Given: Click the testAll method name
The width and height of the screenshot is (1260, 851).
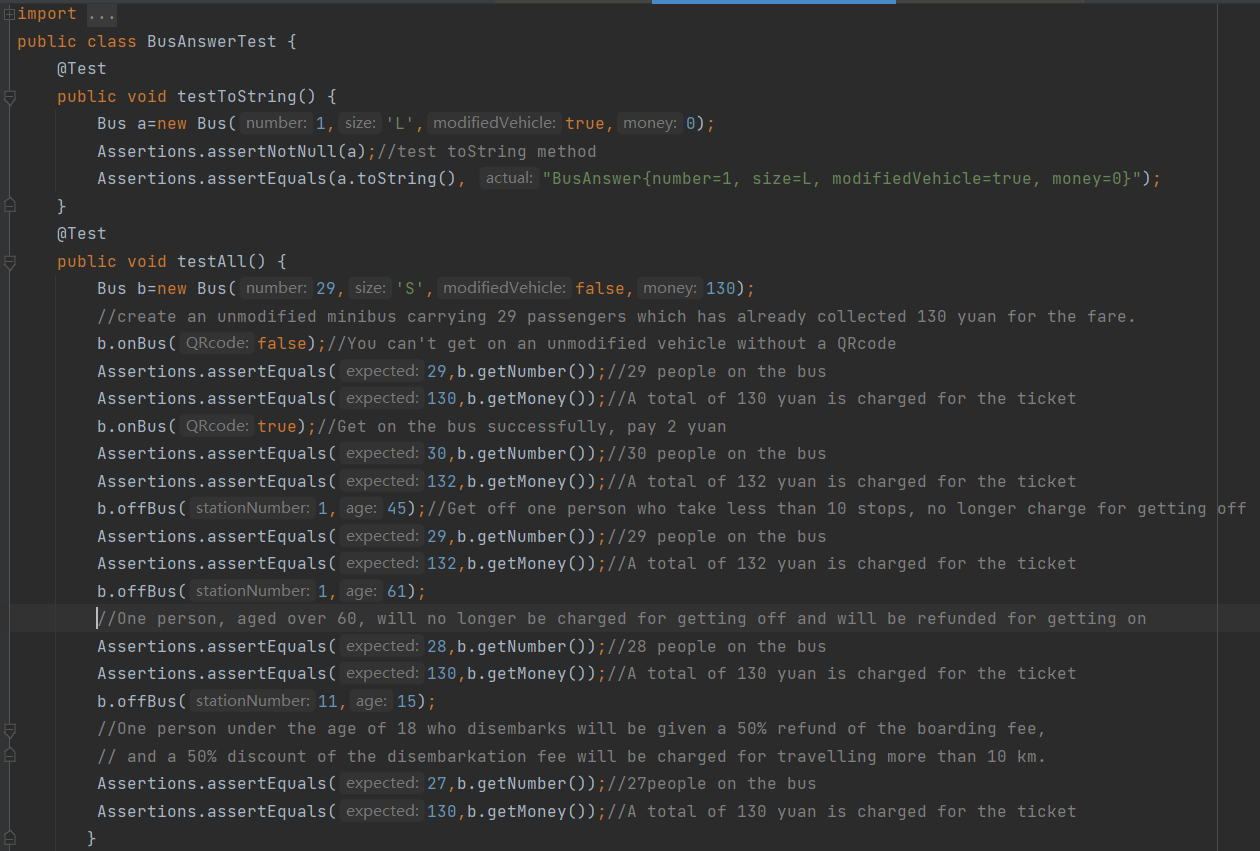Looking at the screenshot, I should [x=212, y=262].
